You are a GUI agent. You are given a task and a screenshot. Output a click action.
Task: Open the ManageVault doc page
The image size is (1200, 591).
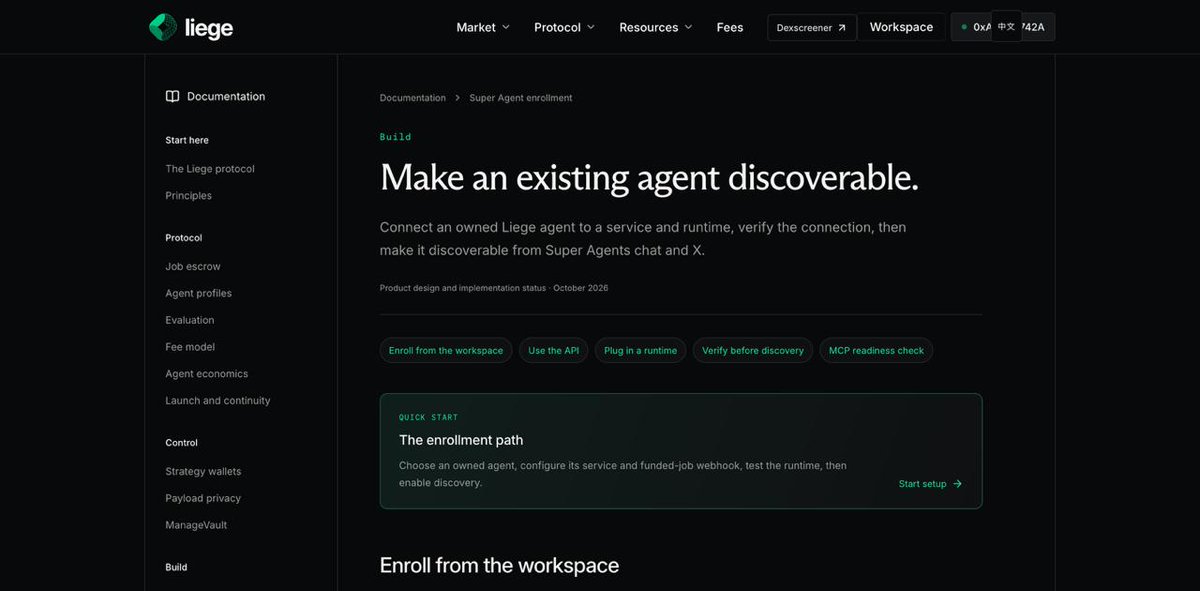[196, 525]
